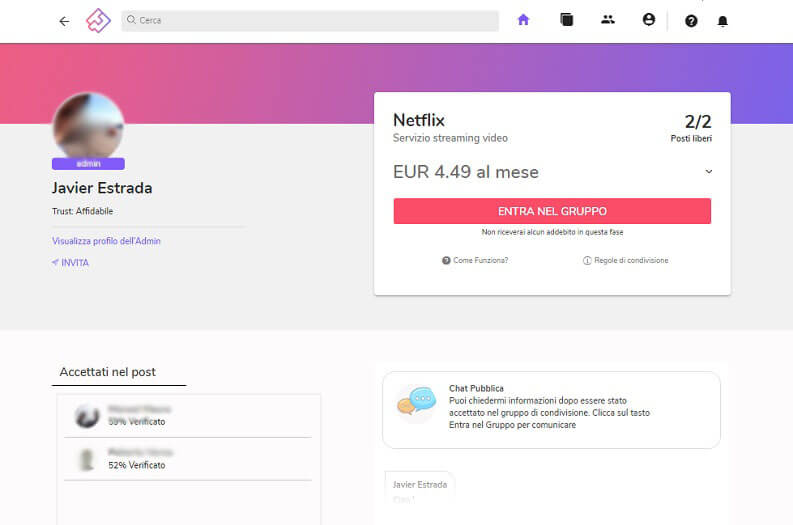Click the Chat Pubblica speech bubbles icon

(x=416, y=402)
